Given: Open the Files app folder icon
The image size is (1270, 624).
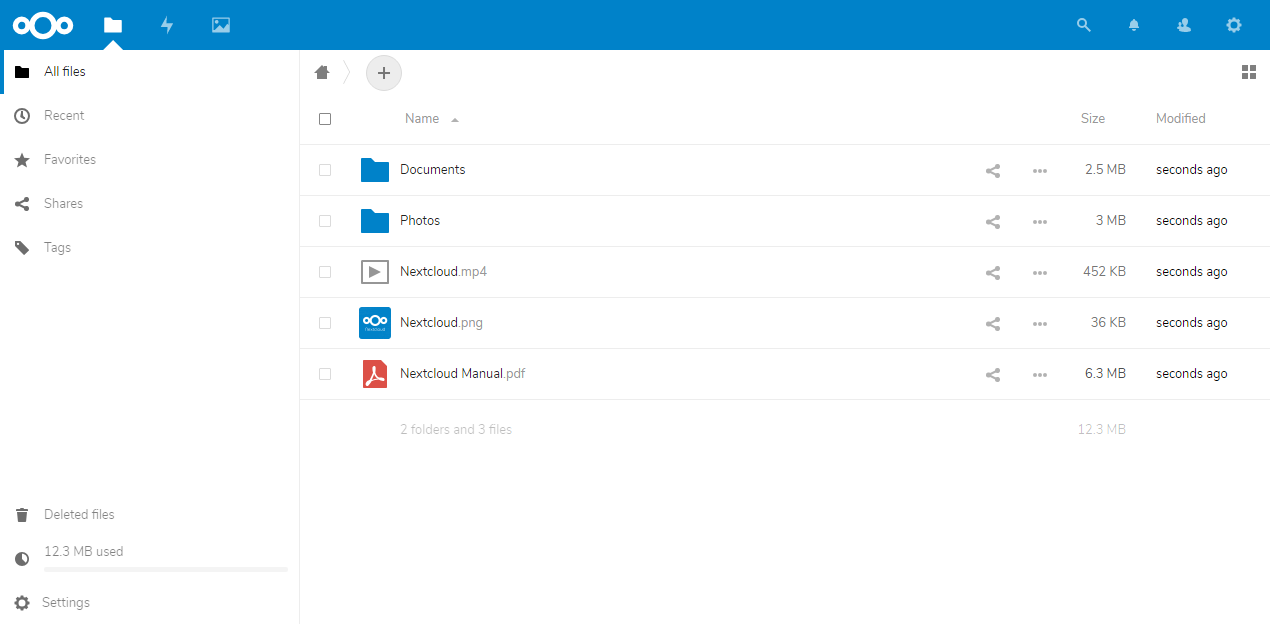Looking at the screenshot, I should [x=113, y=25].
